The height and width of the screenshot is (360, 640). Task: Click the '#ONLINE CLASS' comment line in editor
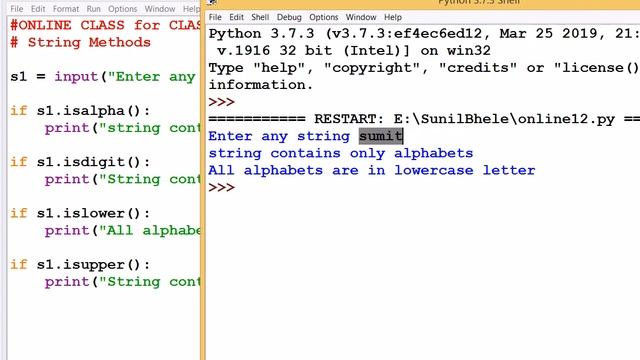coord(105,25)
